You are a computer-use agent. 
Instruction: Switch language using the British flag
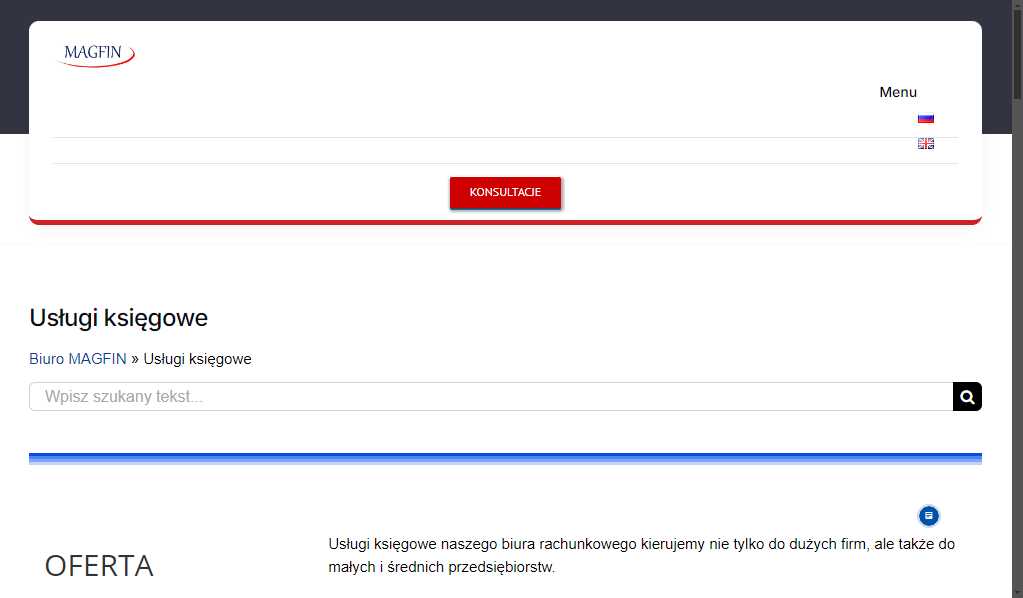pyautogui.click(x=925, y=144)
